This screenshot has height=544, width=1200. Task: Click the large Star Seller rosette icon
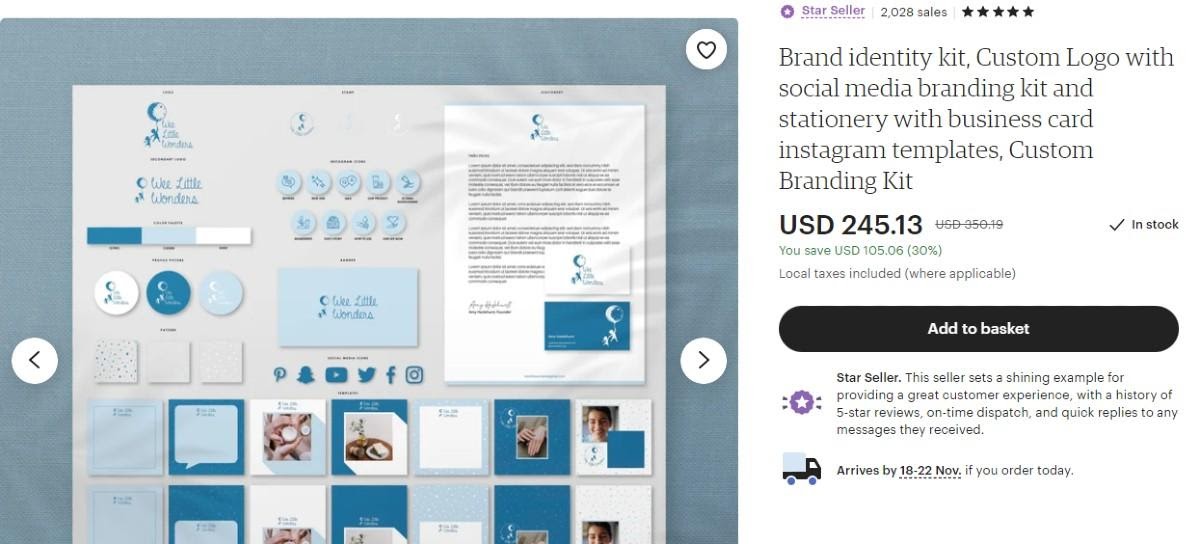point(801,403)
